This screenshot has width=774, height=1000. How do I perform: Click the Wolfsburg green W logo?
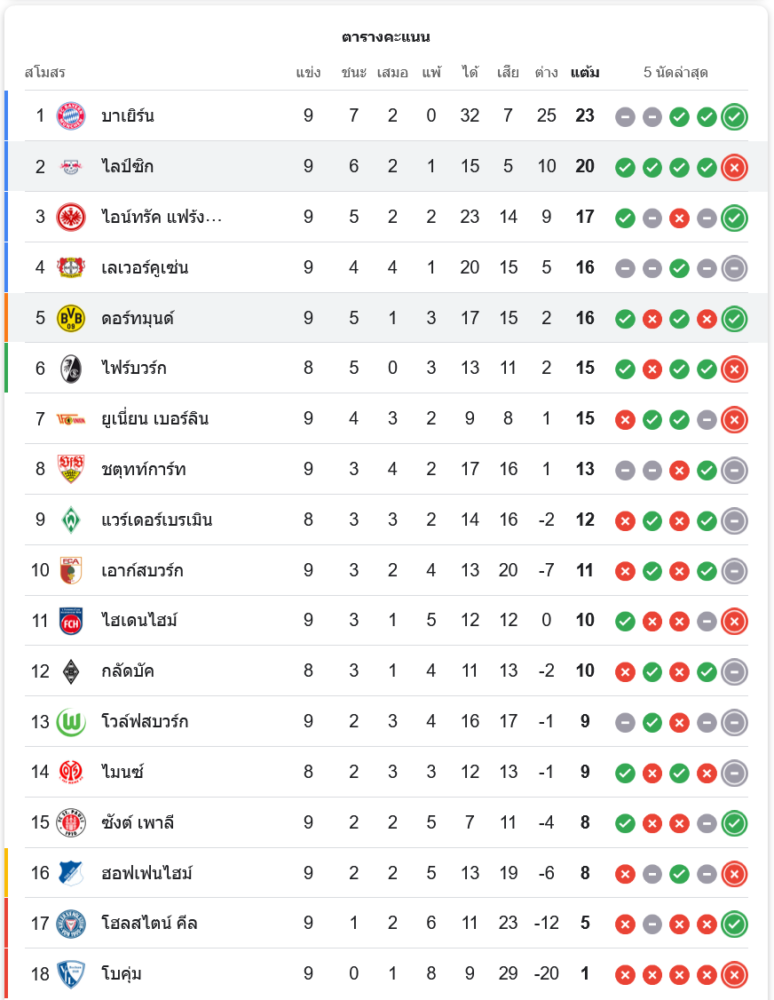point(71,722)
